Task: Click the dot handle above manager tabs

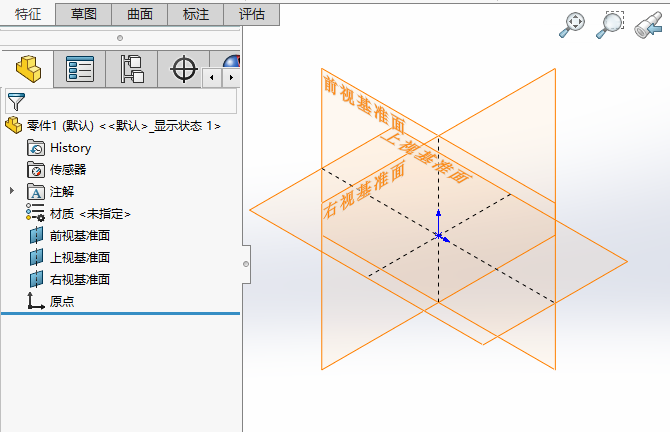Action: pyautogui.click(x=120, y=38)
